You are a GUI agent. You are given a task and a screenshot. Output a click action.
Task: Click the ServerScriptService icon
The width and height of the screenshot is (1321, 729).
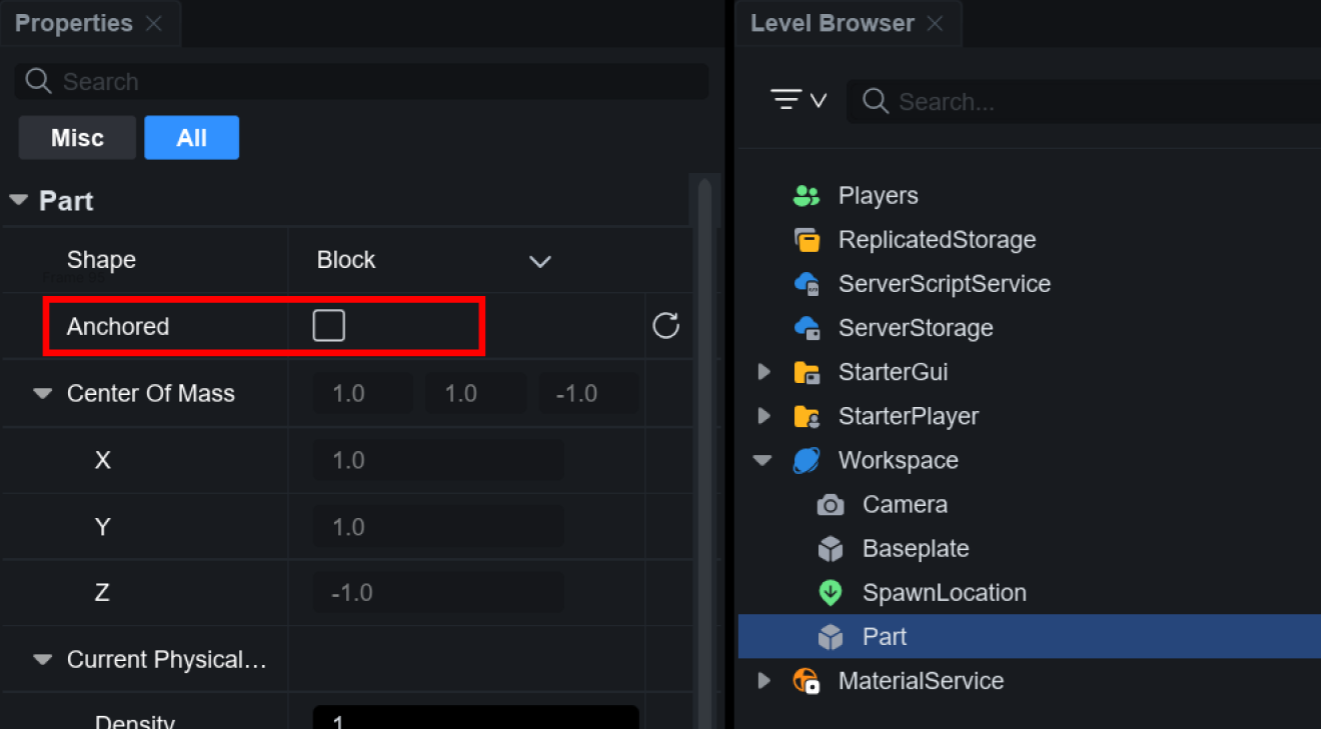tap(806, 284)
